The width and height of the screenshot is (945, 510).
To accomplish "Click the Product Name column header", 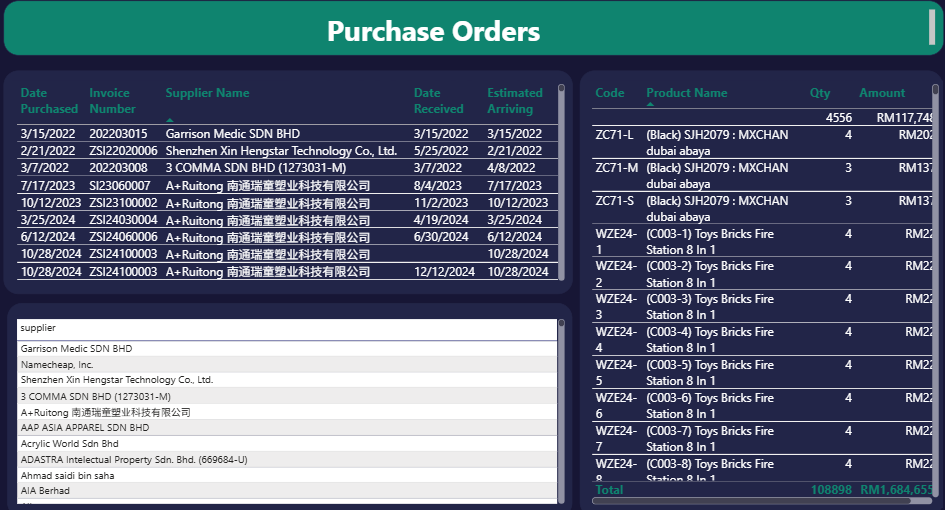I will click(x=686, y=93).
